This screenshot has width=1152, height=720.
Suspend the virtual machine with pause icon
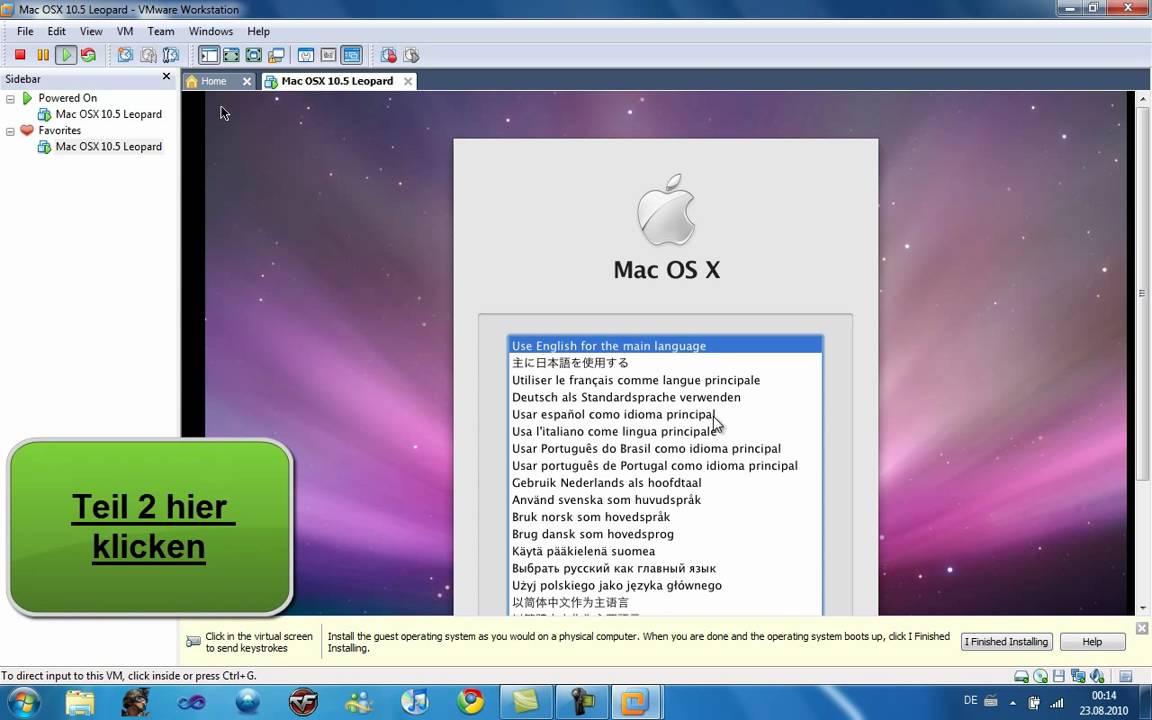pyautogui.click(x=43, y=55)
